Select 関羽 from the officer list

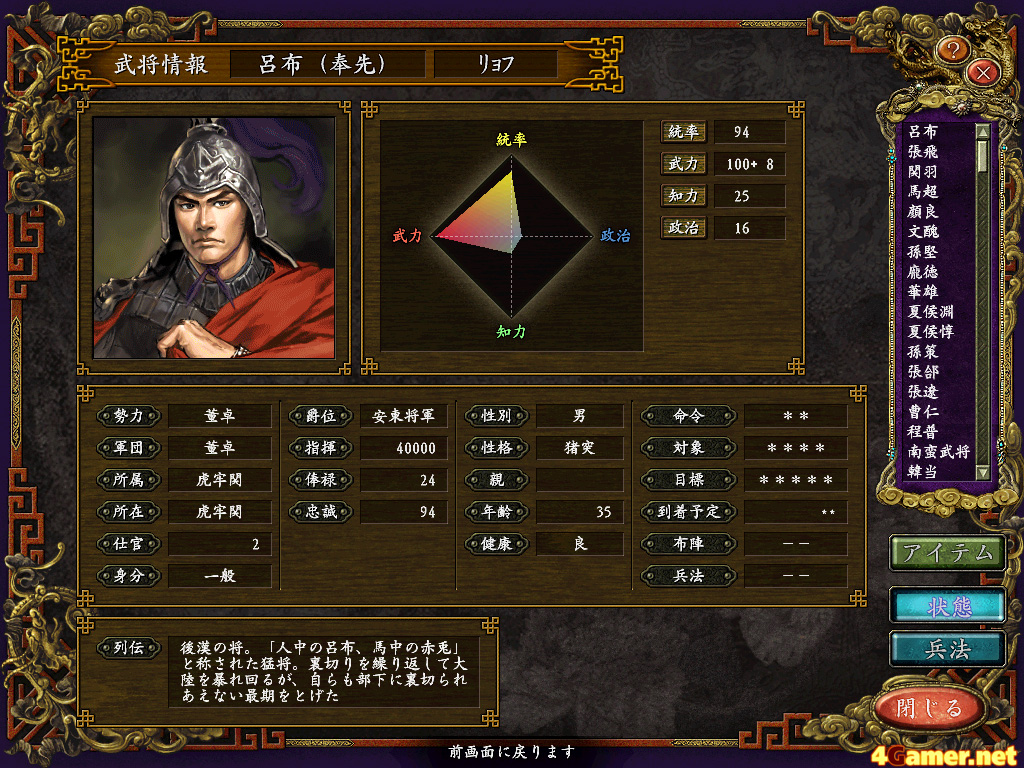(x=923, y=172)
